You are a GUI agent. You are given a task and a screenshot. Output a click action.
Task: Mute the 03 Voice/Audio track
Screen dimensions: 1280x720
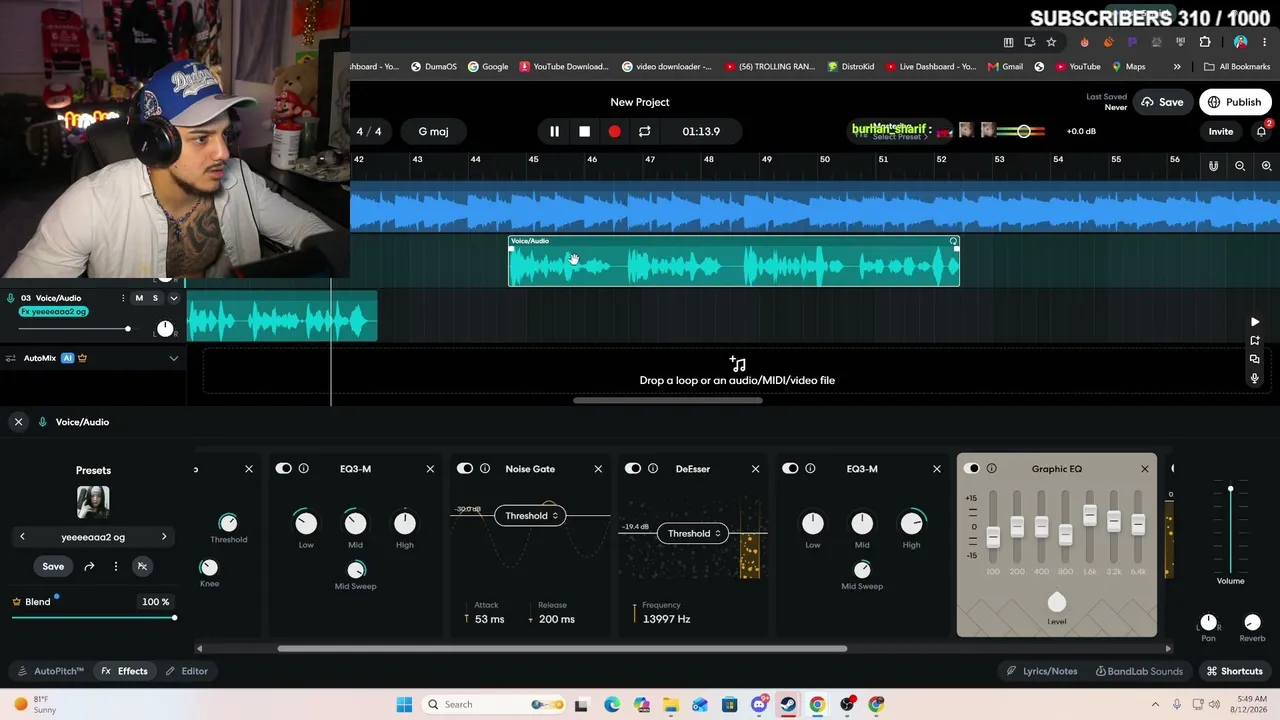[139, 298]
